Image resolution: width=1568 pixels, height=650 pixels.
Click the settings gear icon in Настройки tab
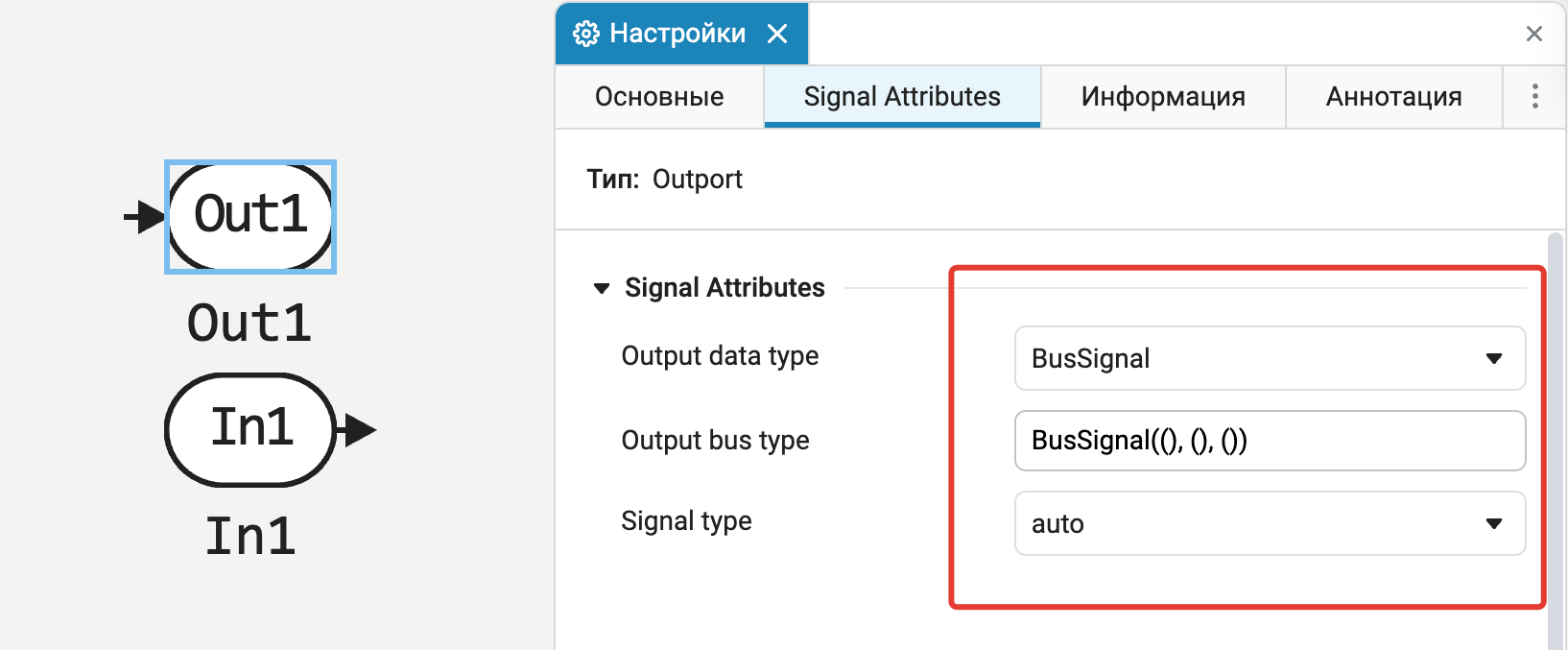pos(585,35)
